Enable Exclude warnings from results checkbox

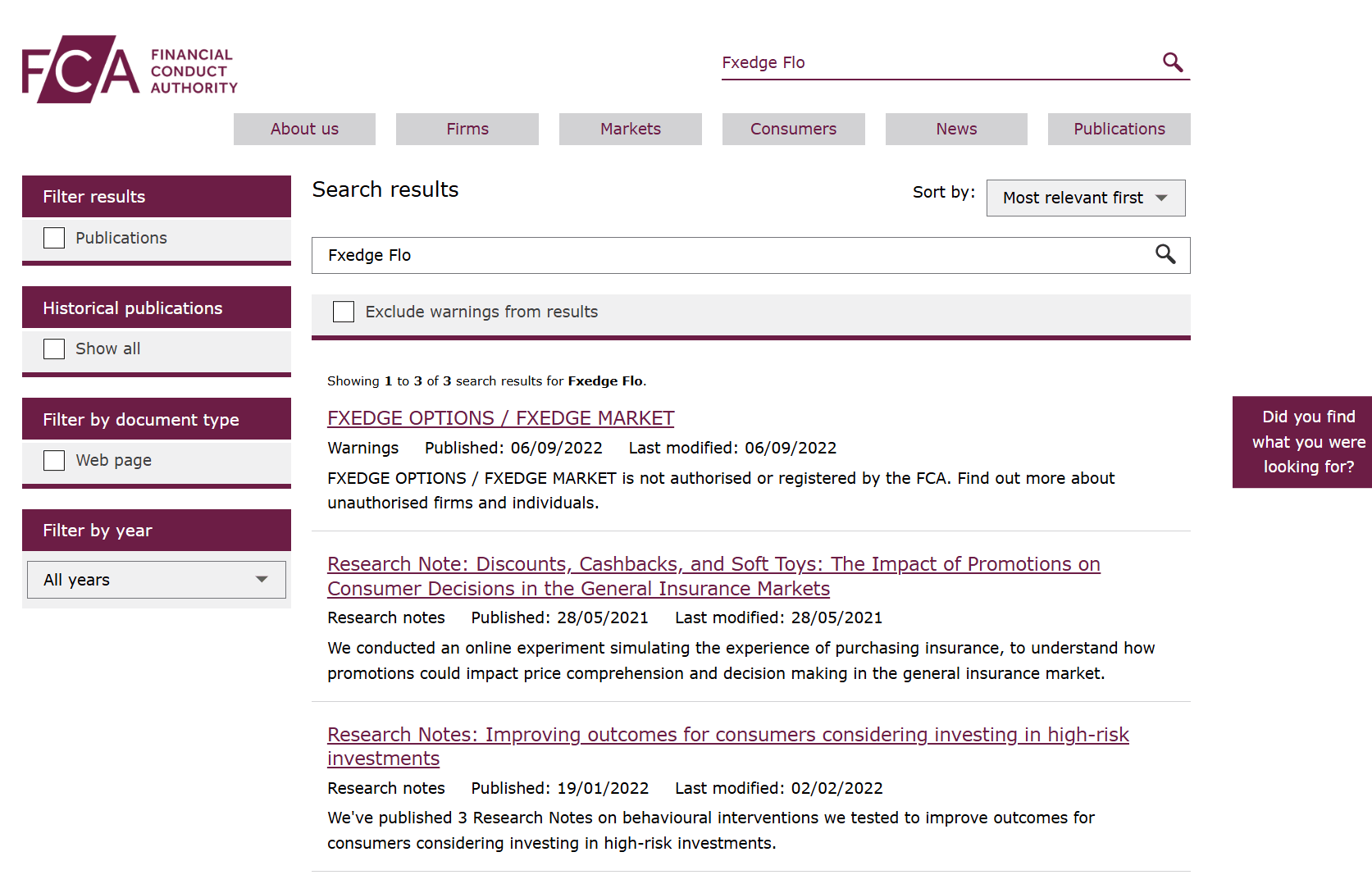tap(344, 312)
